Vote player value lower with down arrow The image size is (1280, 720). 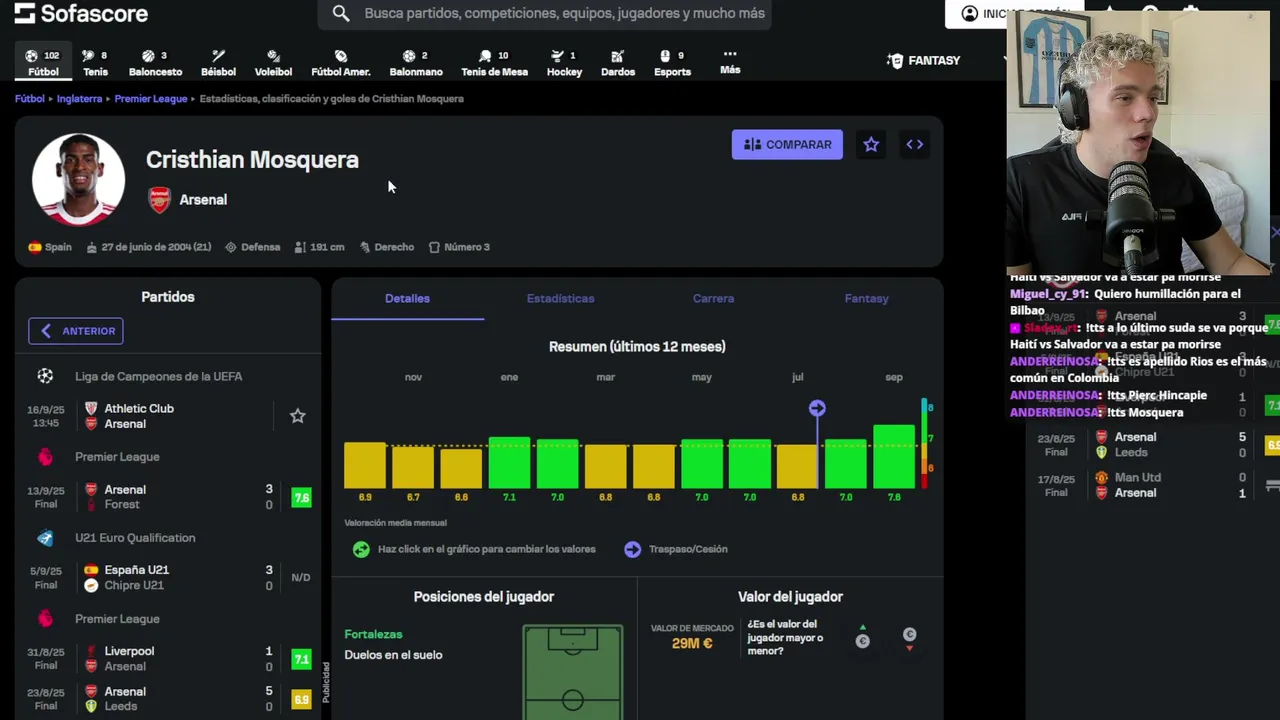(x=909, y=639)
